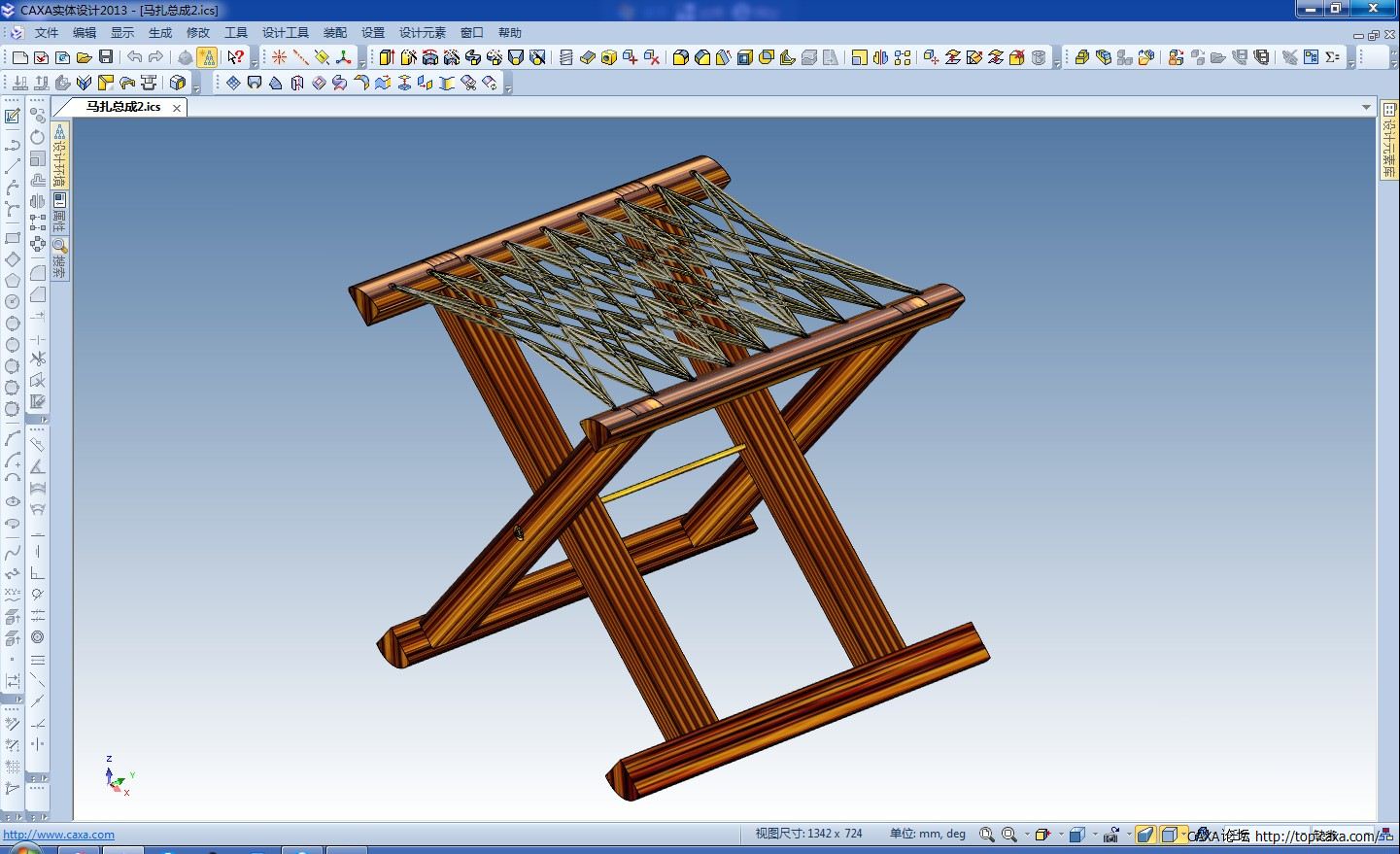This screenshot has height=854, width=1400.
Task: Click the 2D sketch icon at top of left toolbar
Action: coord(13,117)
